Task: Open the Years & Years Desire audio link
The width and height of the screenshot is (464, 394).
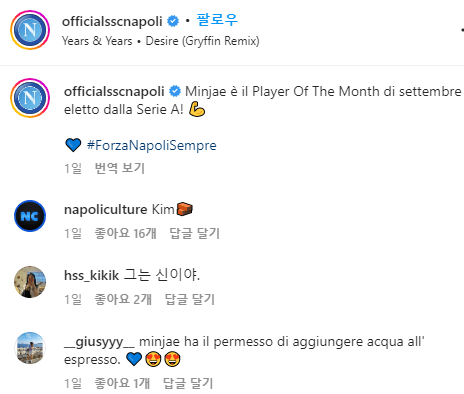Action: (161, 41)
